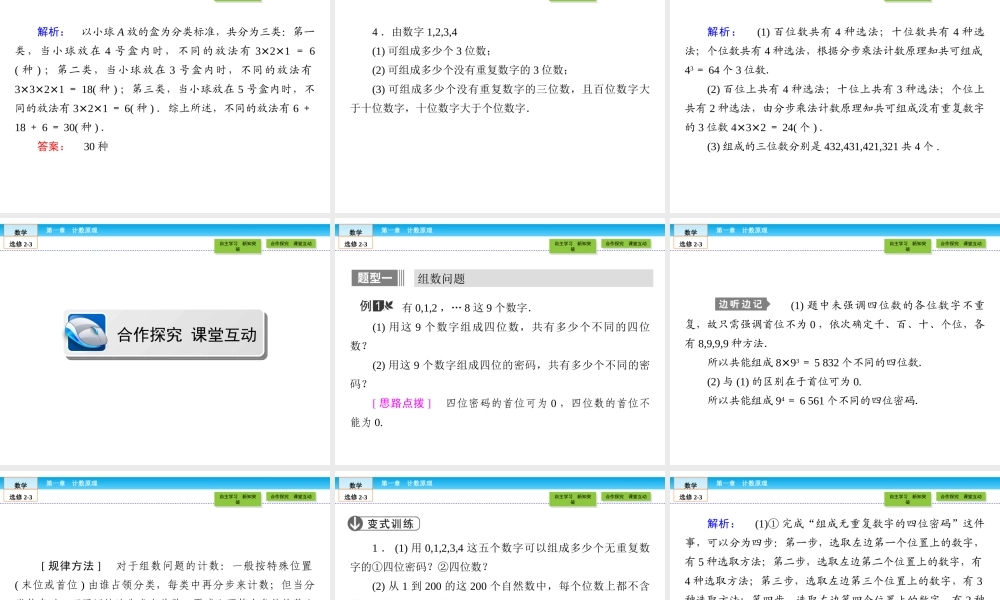Click the 数学 badge on the bottom-middle slide
Image resolution: width=1000 pixels, height=600 pixels.
click(x=356, y=482)
